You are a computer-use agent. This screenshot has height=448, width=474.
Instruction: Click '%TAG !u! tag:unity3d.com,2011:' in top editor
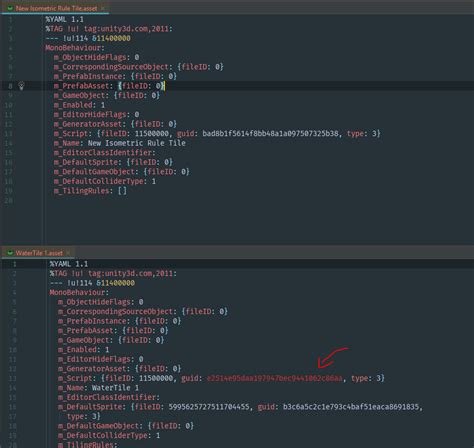click(109, 29)
